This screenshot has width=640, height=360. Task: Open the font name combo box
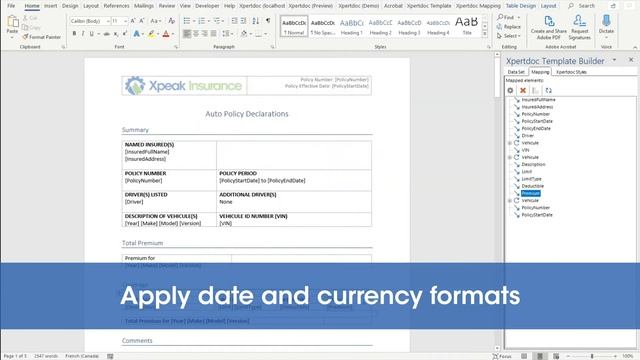90,21
